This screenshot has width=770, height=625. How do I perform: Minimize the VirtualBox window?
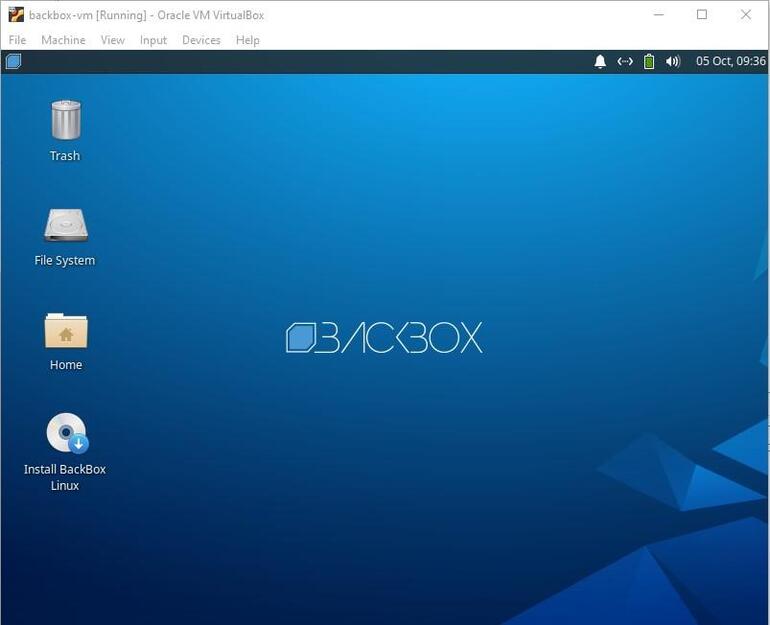point(659,15)
